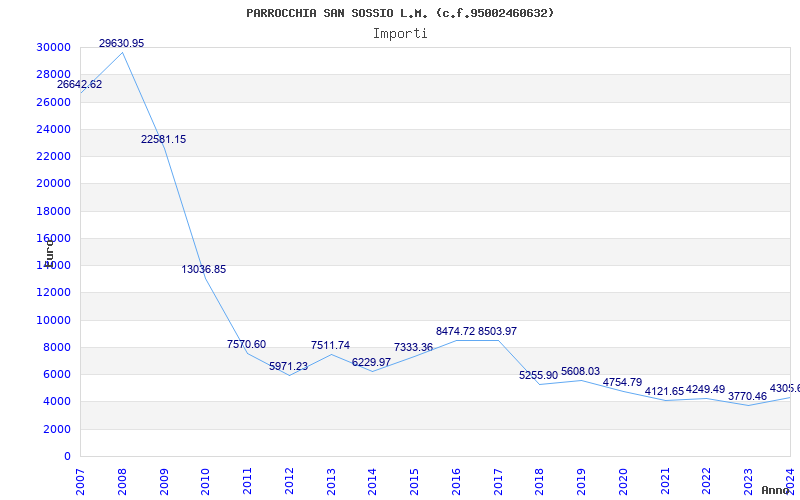This screenshot has width=800, height=500.
Task: Select the 4754.79 data label
Action: click(x=622, y=383)
